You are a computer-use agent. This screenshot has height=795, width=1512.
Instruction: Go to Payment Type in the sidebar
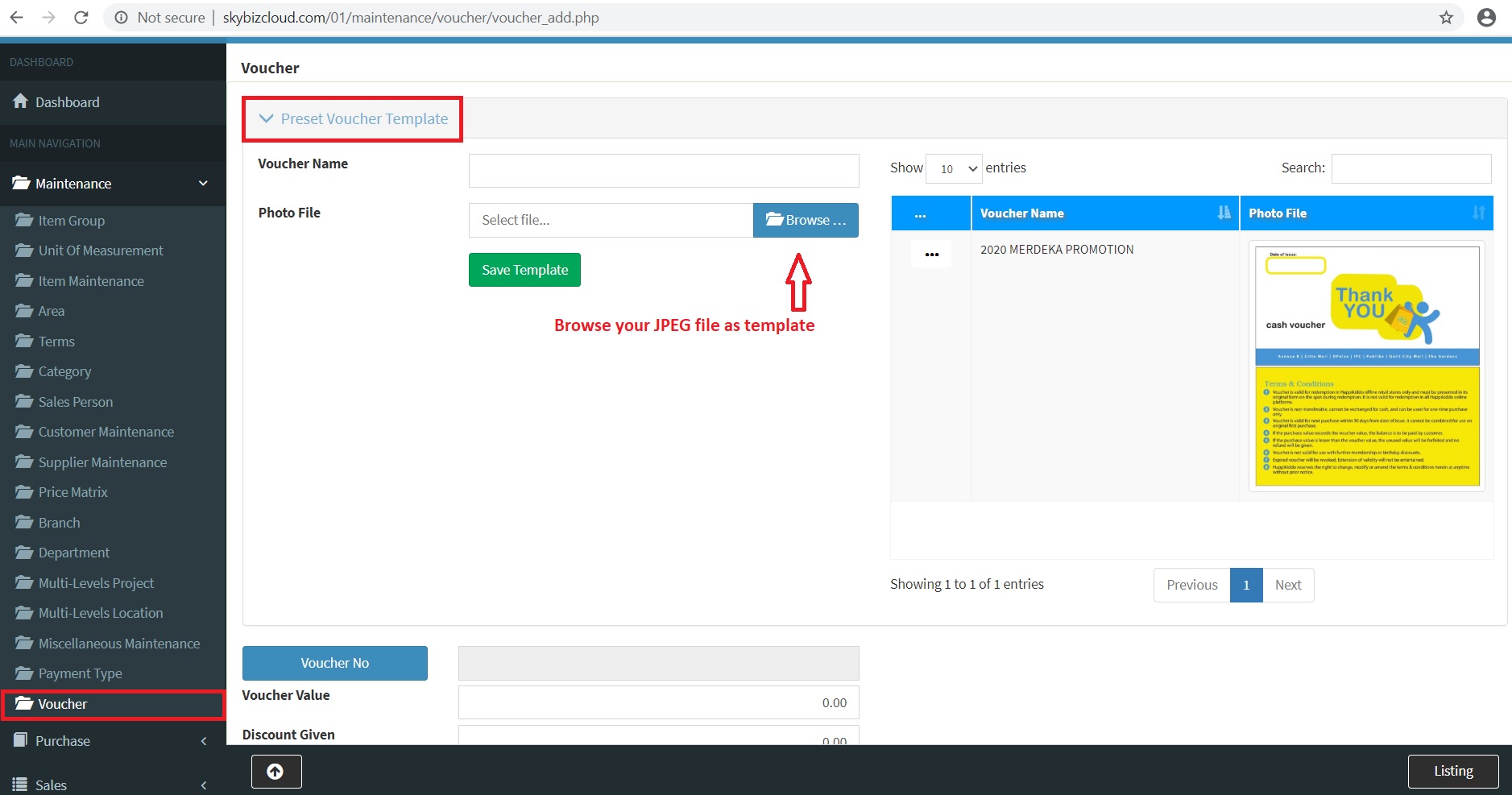[80, 673]
